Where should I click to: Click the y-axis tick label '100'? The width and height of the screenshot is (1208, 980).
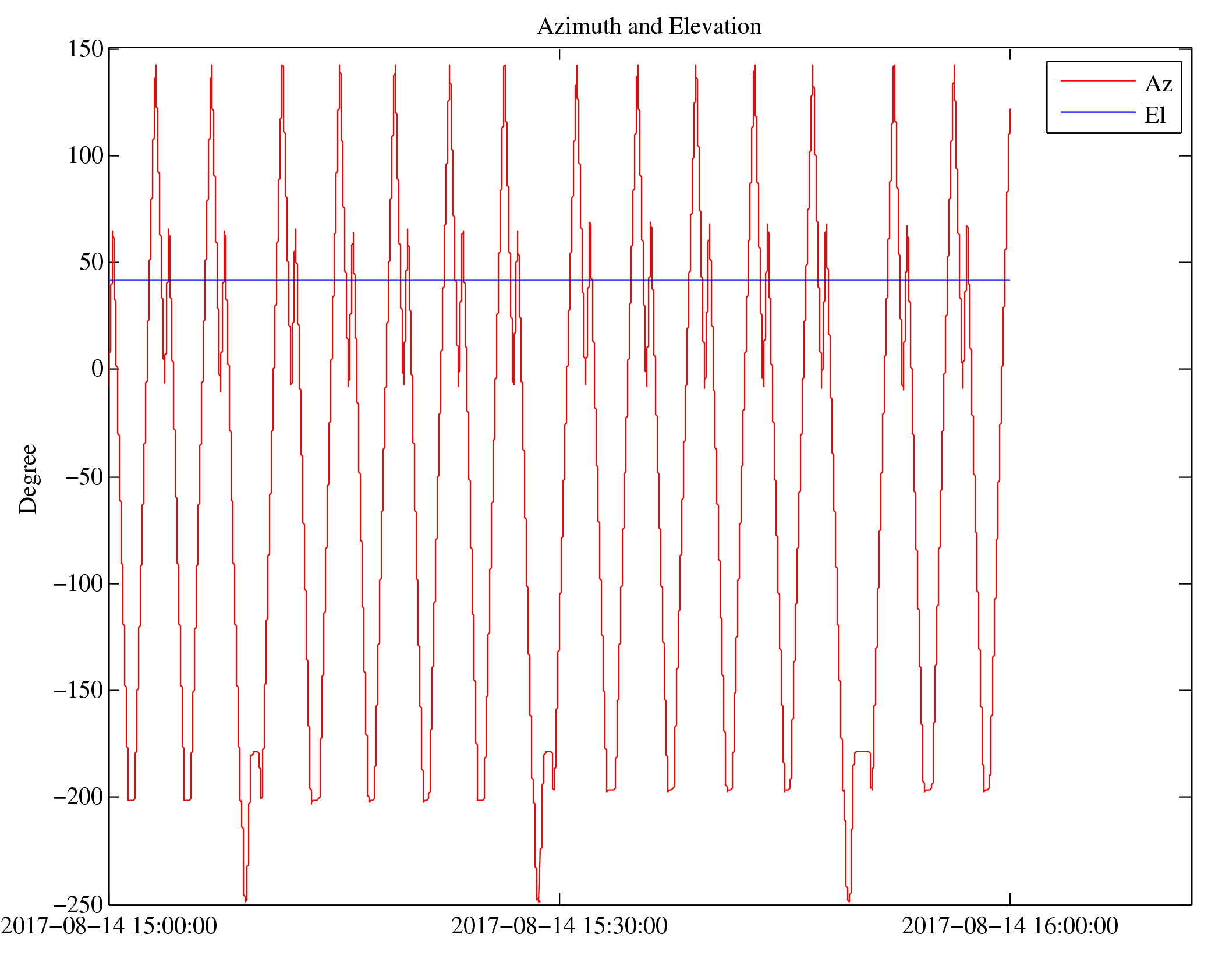point(86,155)
